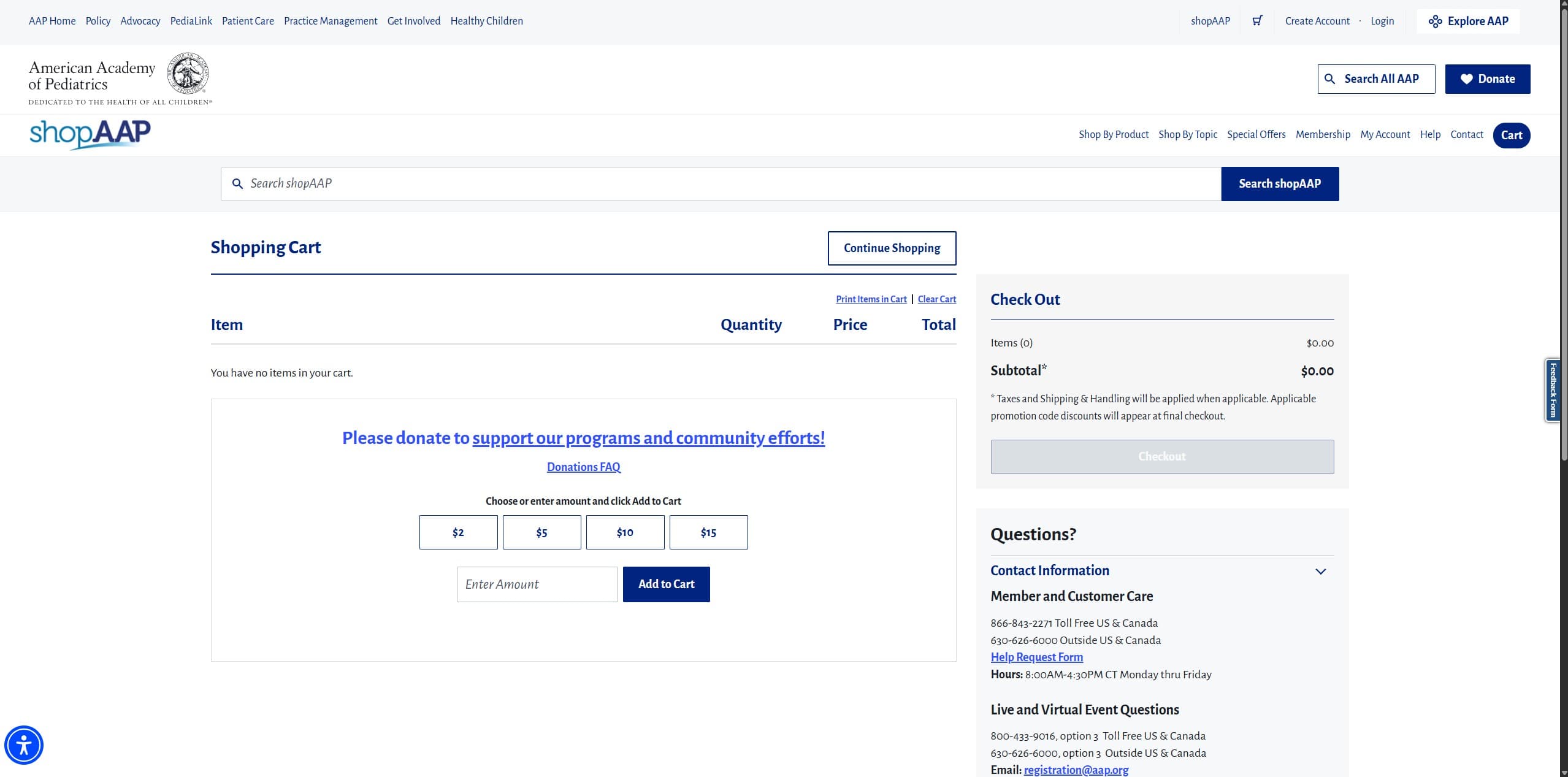Screen dimensions: 1568x777
Task: Click Print Items in Cart link
Action: pos(871,299)
